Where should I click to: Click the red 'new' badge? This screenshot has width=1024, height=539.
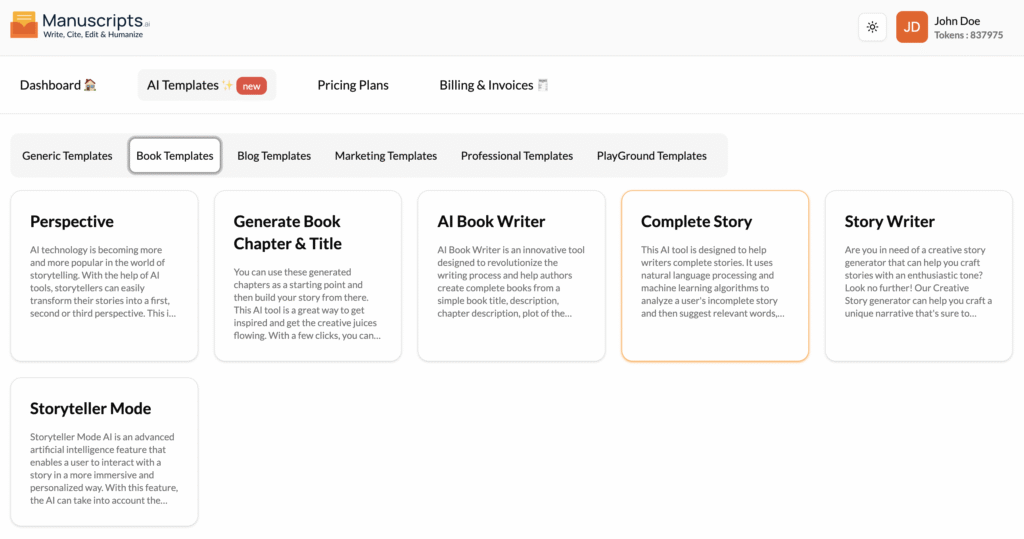pyautogui.click(x=251, y=86)
